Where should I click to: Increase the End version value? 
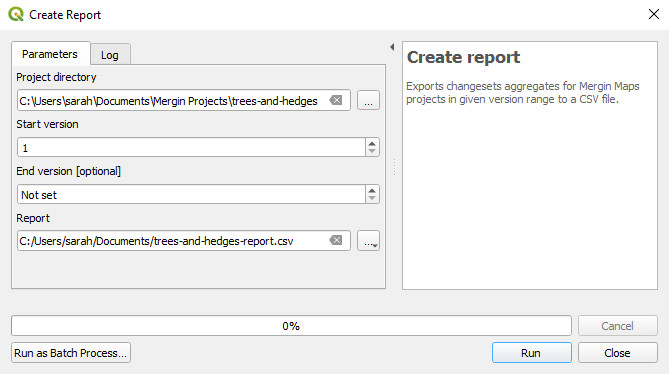[x=372, y=190]
